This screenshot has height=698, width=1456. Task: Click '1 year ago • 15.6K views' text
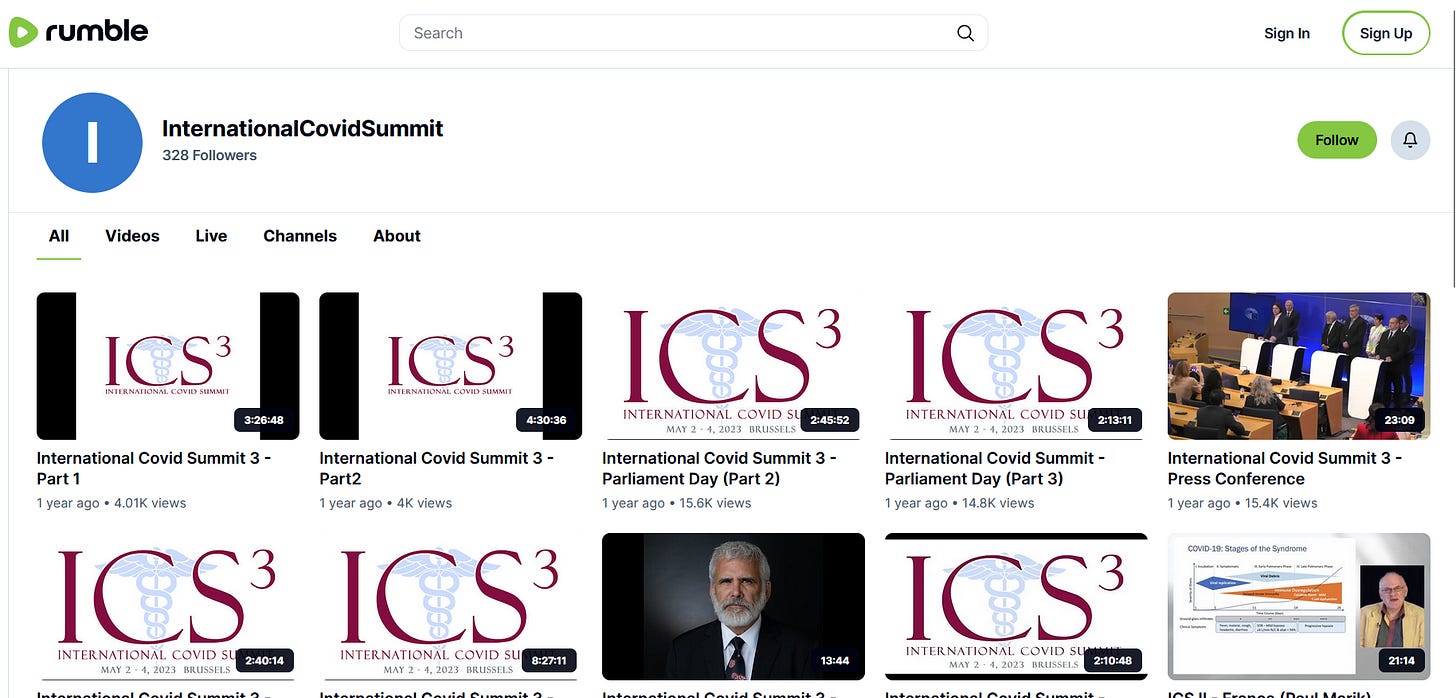(677, 503)
